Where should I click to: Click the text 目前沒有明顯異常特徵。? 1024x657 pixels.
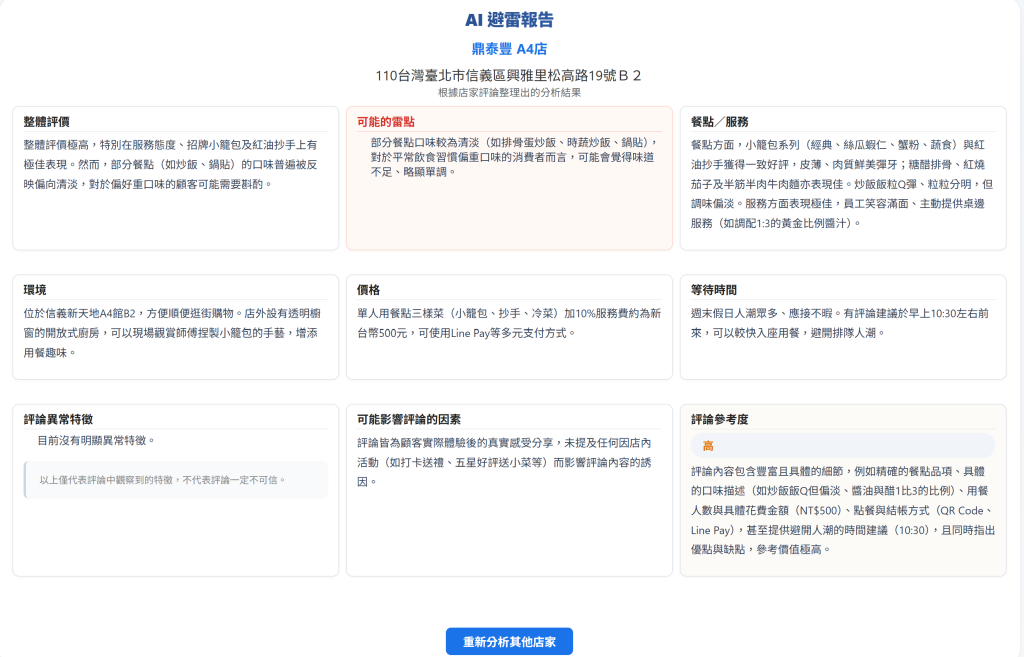pyautogui.click(x=97, y=441)
